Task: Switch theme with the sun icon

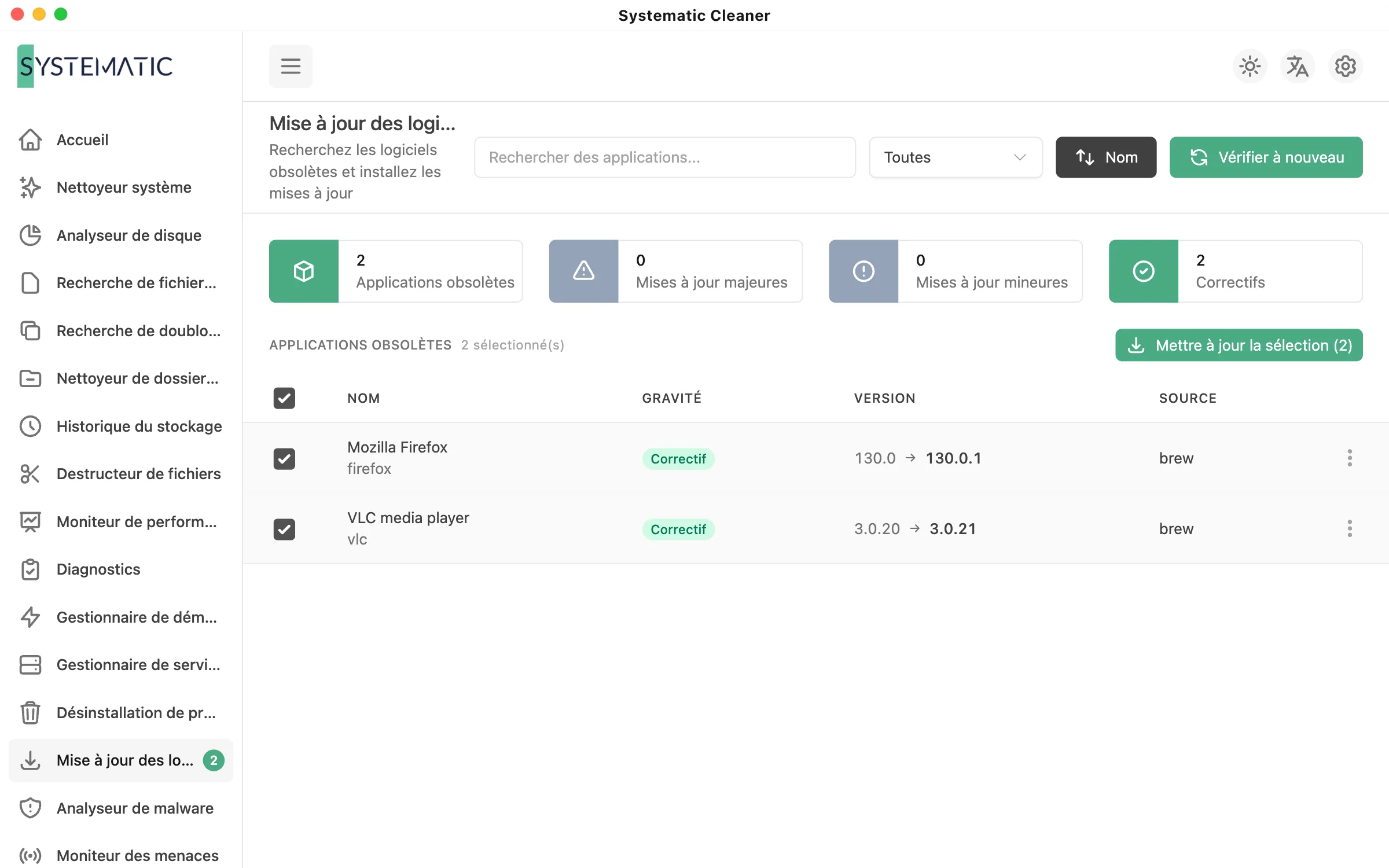Action: [x=1250, y=66]
